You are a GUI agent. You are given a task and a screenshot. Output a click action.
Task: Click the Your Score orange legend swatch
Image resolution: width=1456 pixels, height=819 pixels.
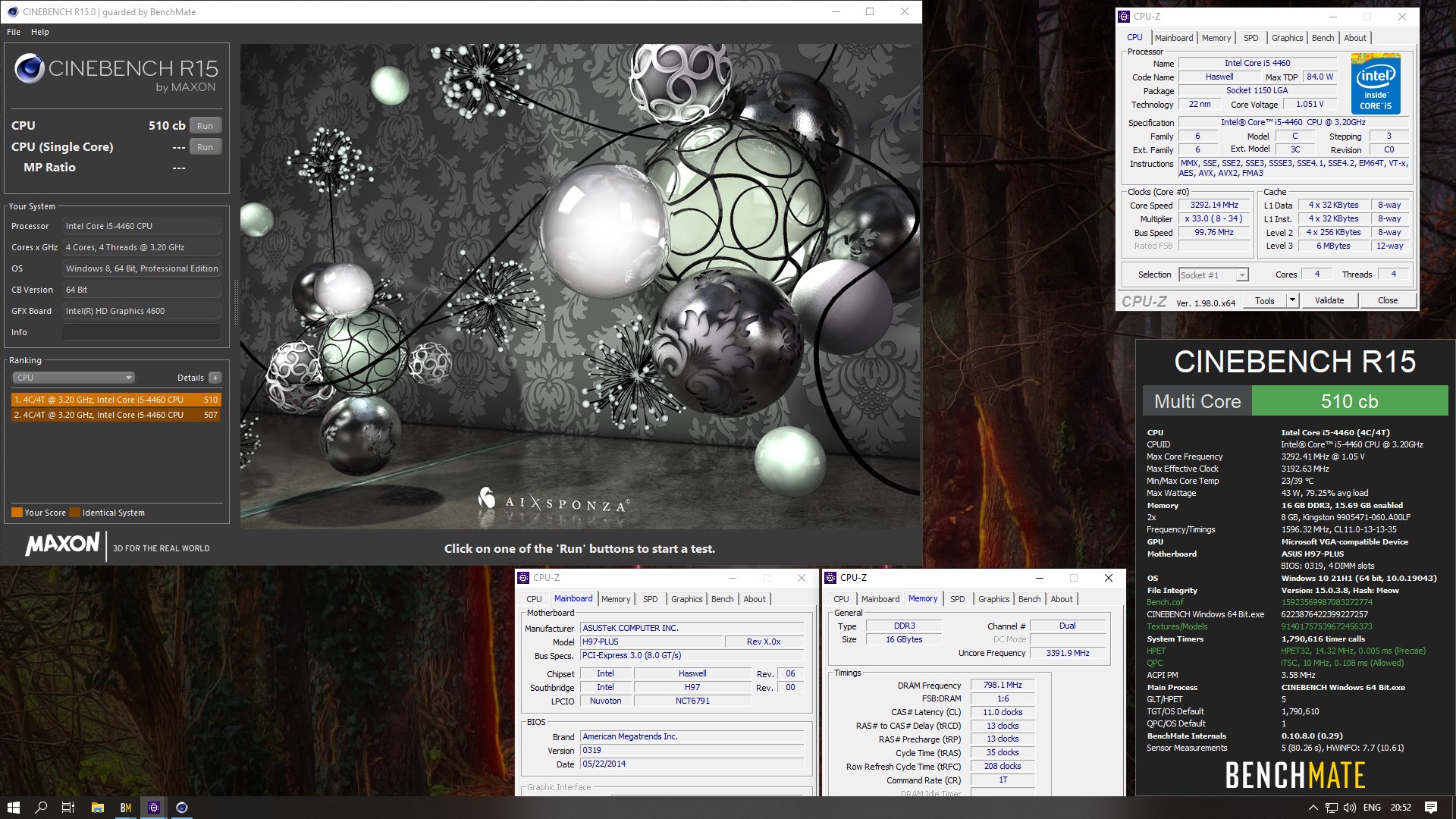point(17,513)
